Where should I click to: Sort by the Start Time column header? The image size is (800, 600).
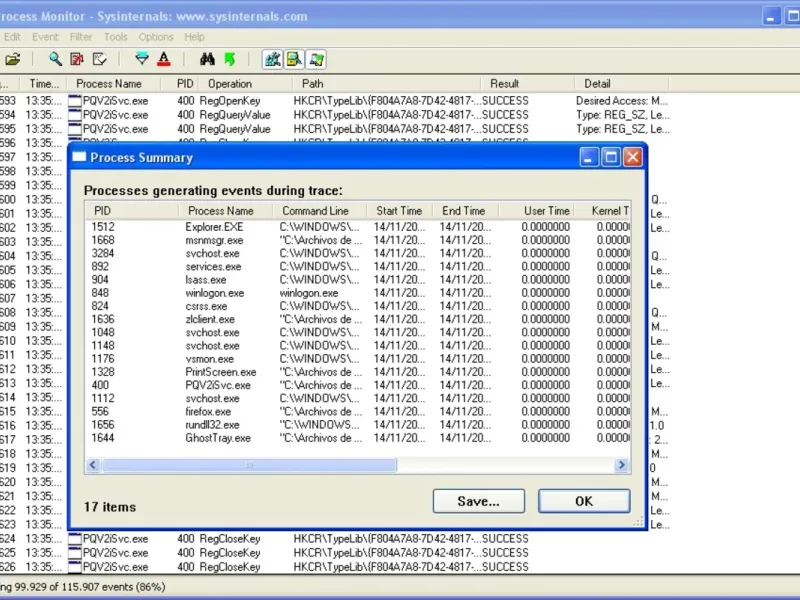tap(399, 211)
